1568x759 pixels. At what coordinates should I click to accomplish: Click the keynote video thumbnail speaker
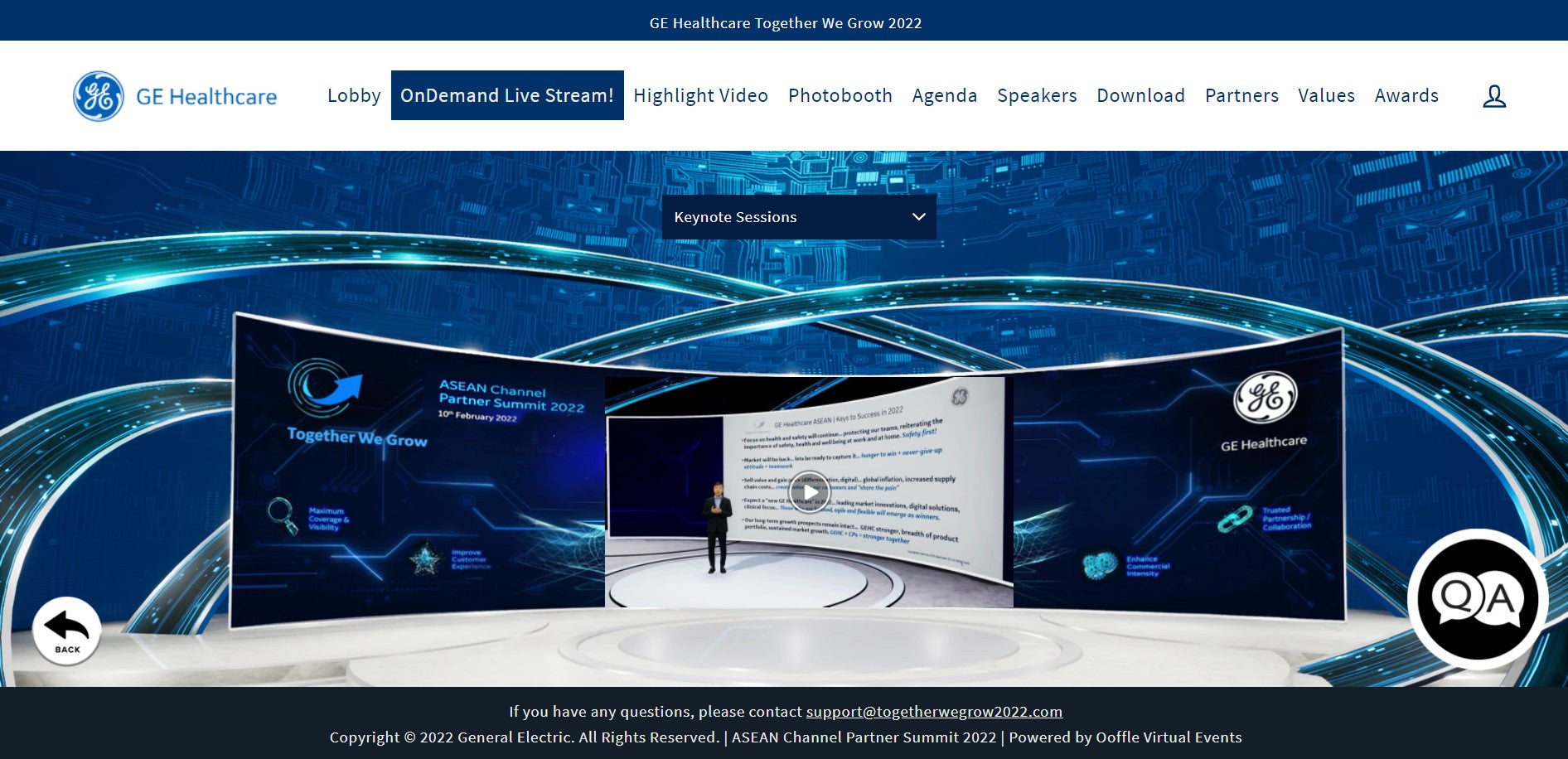pos(717,527)
